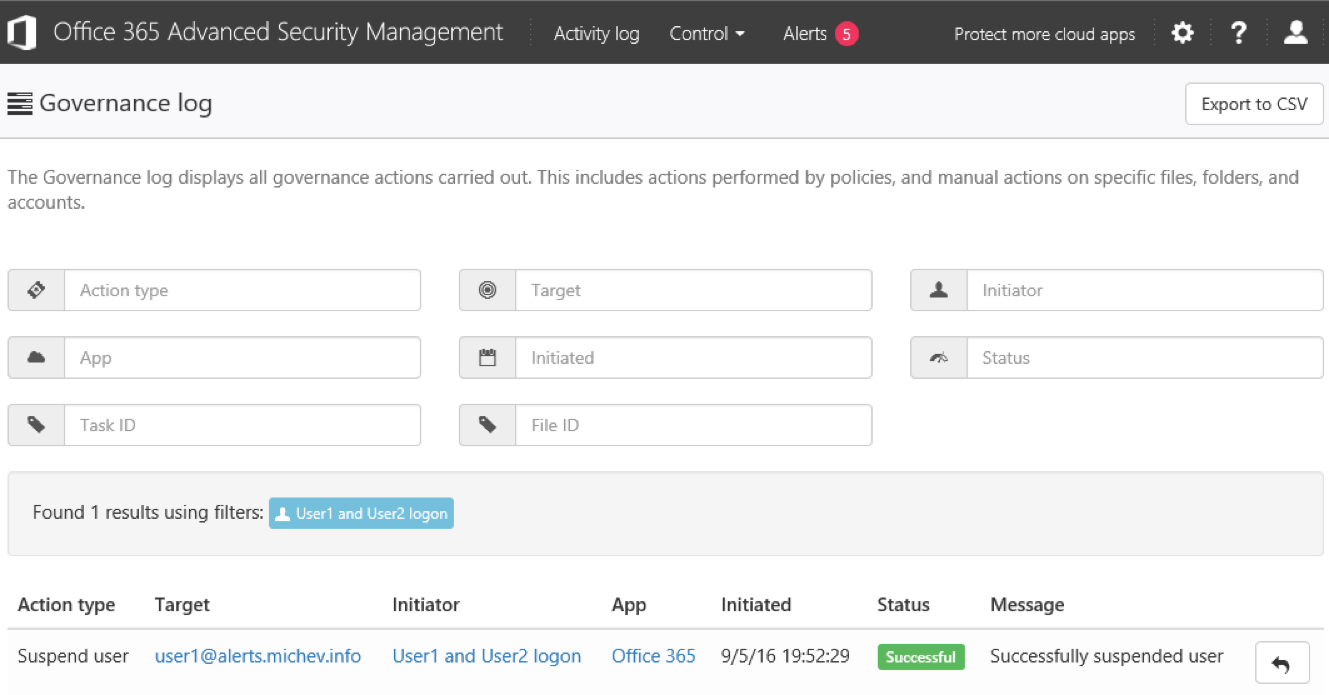Remove the User1 and User2 logon filter chip
Screen dimensions: 1329x695
click(x=360, y=513)
